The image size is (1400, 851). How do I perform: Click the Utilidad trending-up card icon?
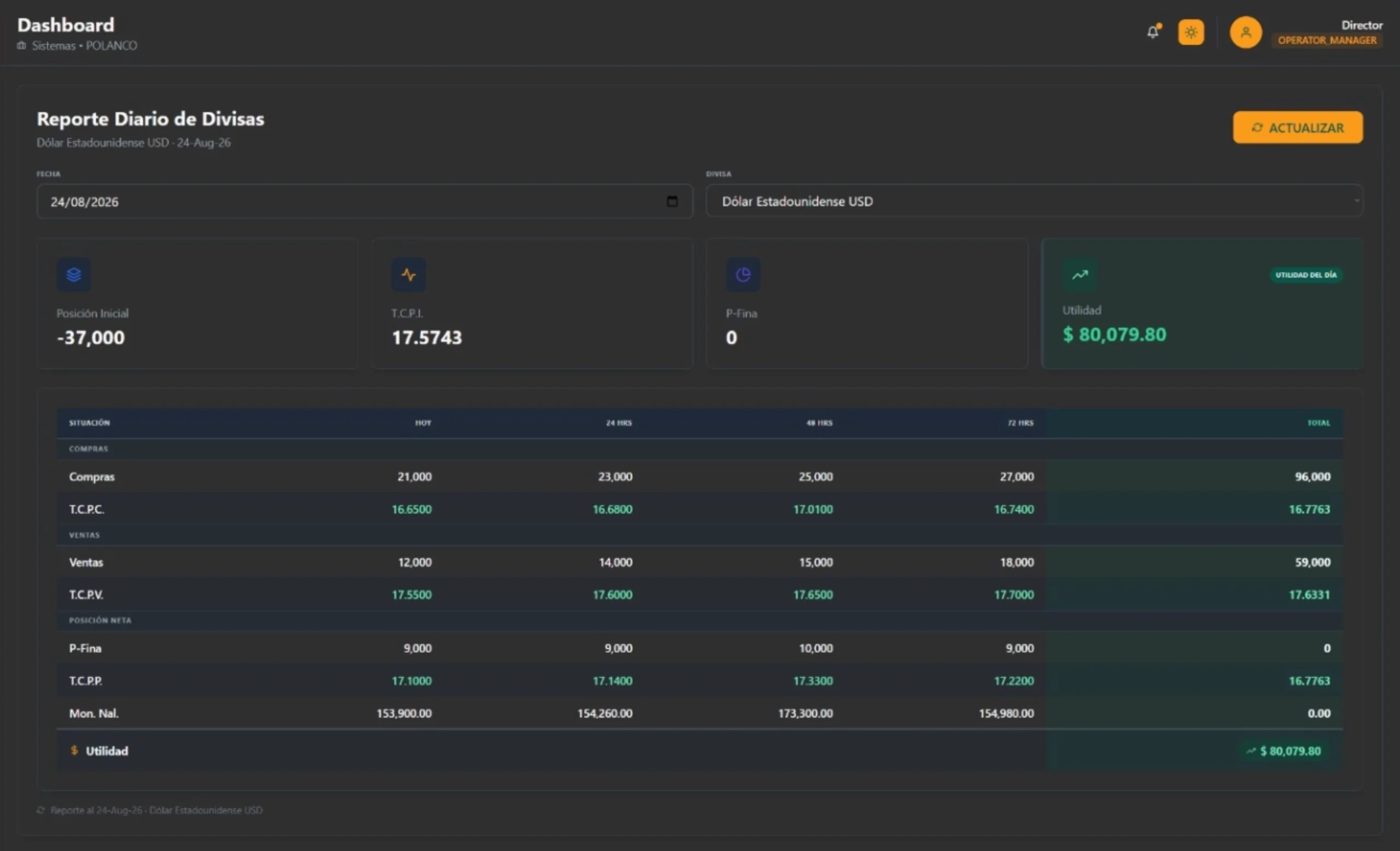1080,275
